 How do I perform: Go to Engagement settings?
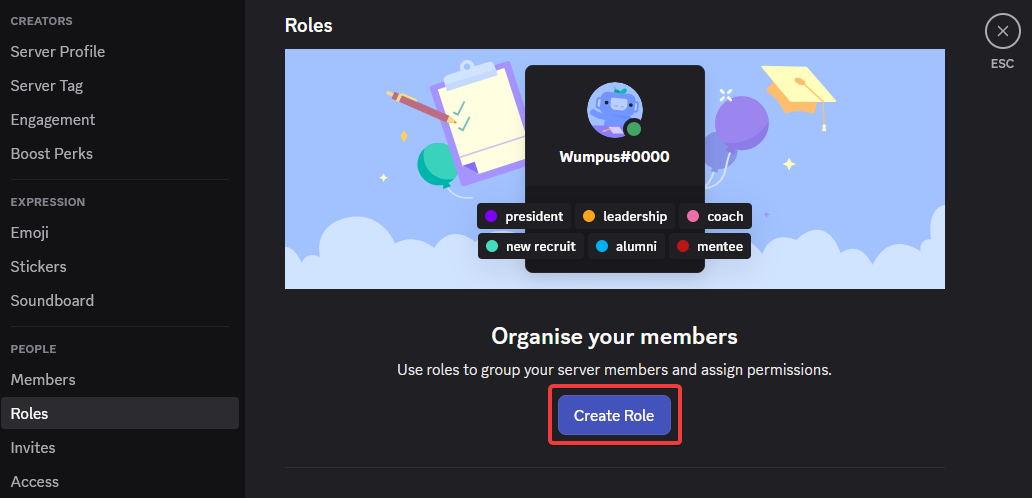coord(53,120)
